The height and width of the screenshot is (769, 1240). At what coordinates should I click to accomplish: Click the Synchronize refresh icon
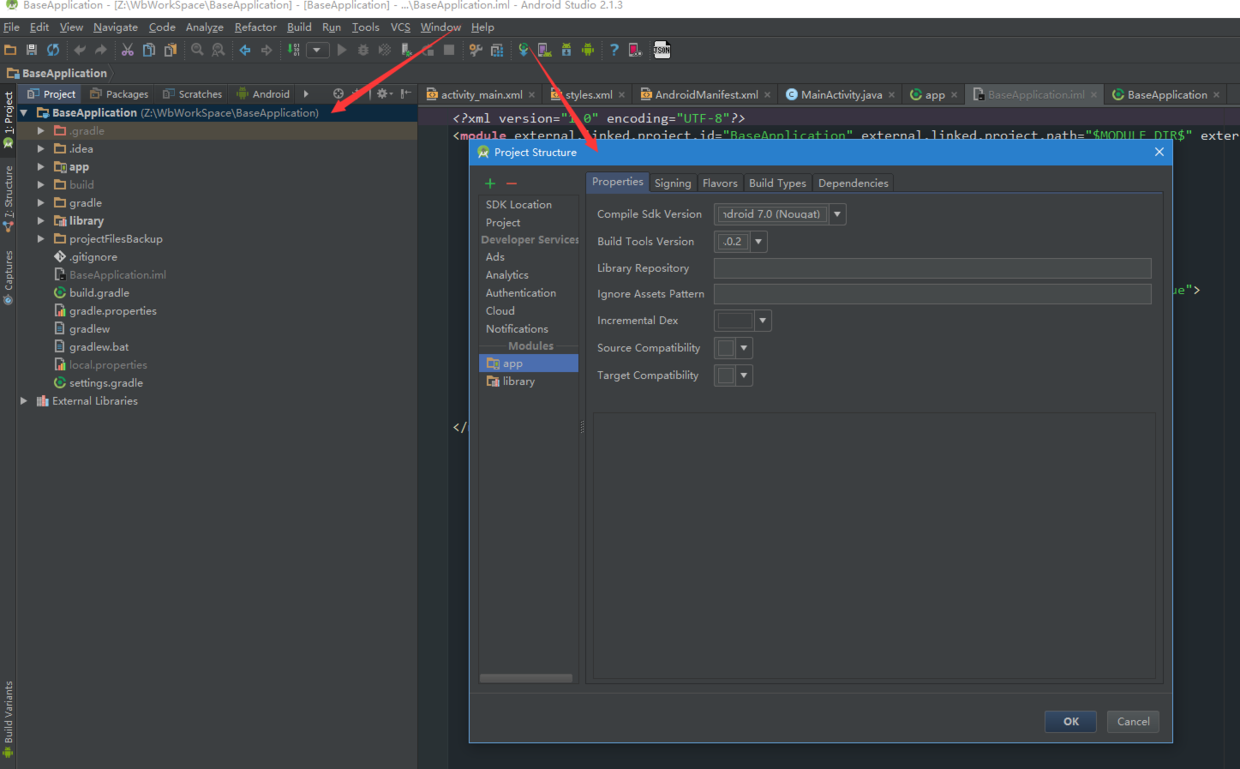click(53, 50)
